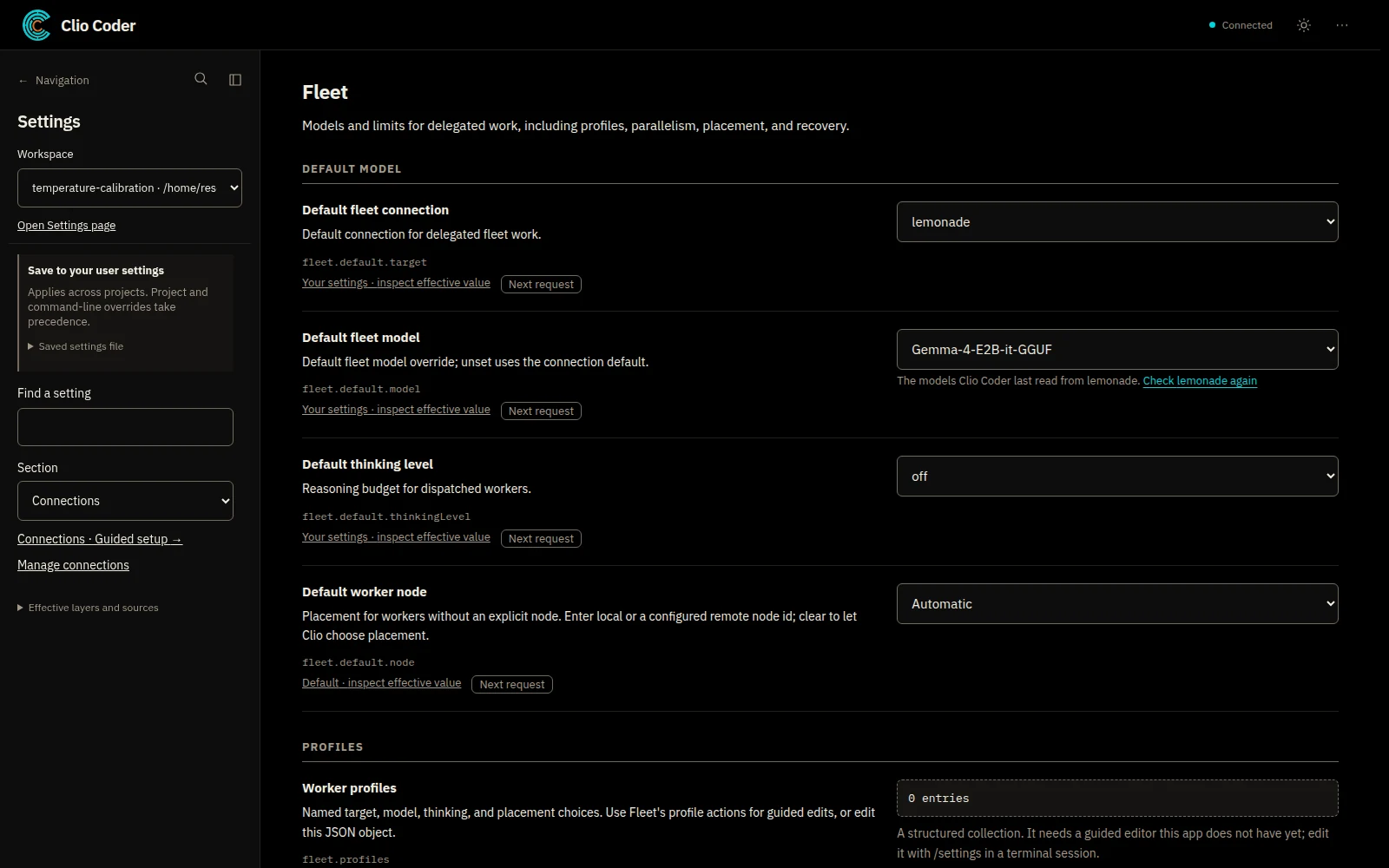Inspect effective value for fleet.default.node
Screen dimensions: 1389x868
coord(381,683)
